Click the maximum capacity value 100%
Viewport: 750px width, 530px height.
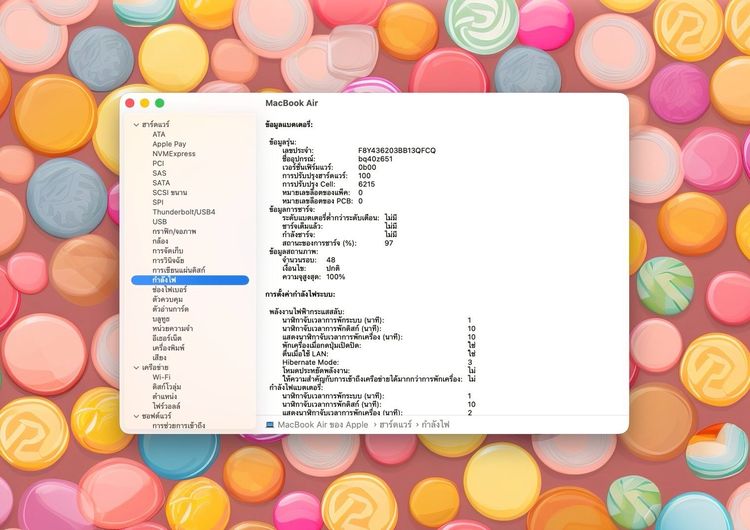(335, 277)
